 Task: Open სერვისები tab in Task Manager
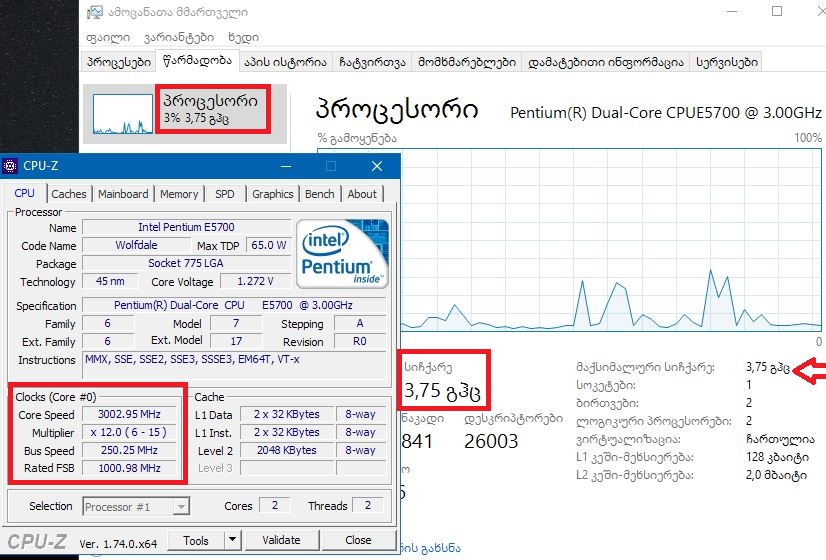727,62
